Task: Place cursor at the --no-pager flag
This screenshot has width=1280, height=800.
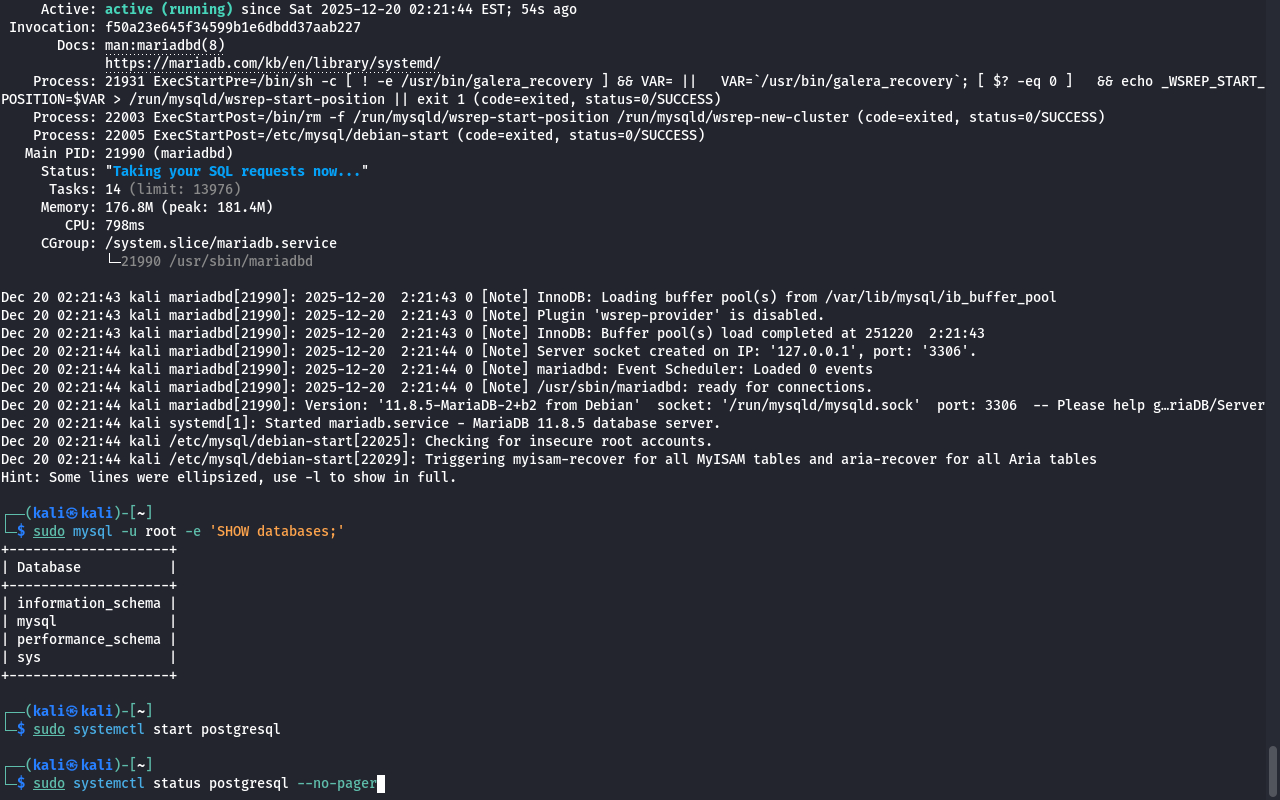Action: 336,783
